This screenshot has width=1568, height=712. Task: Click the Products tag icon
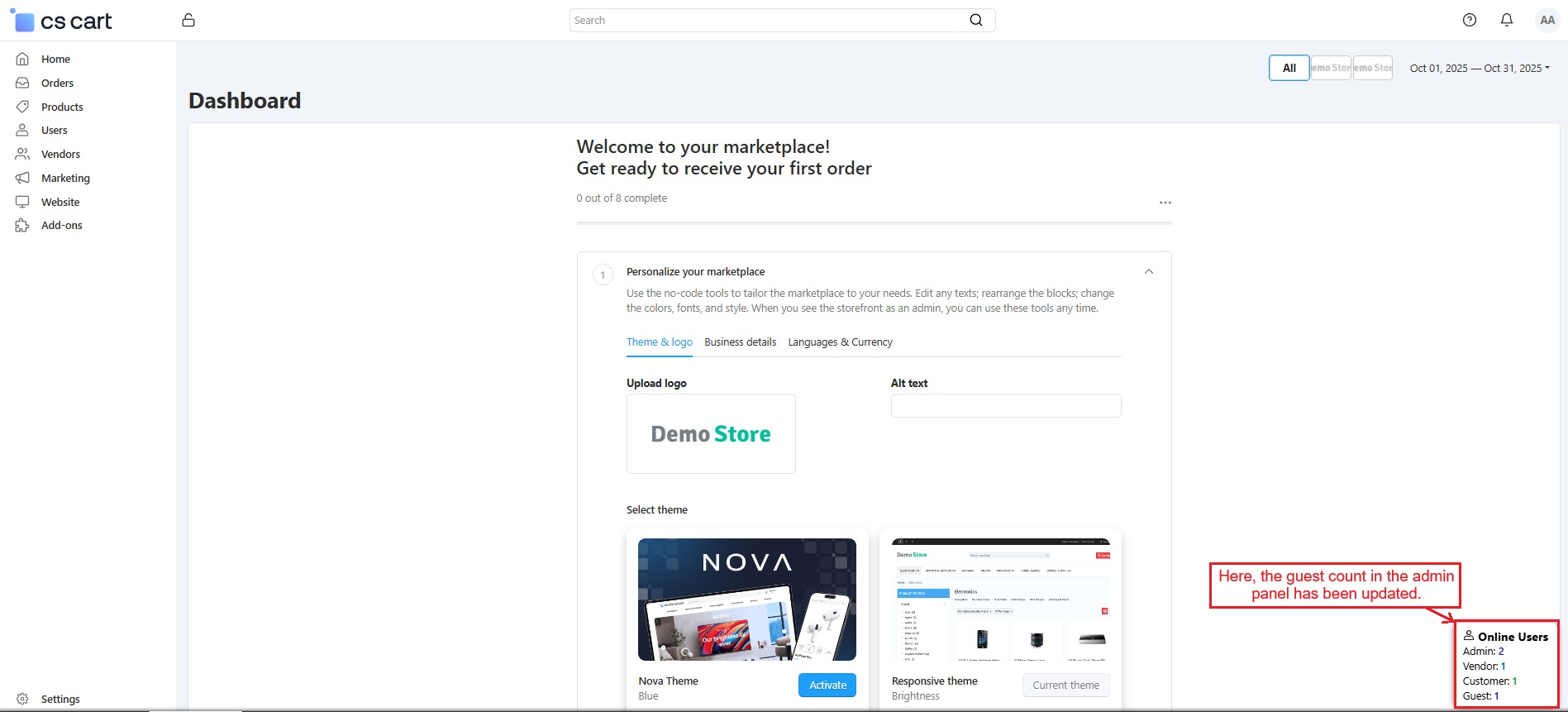click(22, 107)
